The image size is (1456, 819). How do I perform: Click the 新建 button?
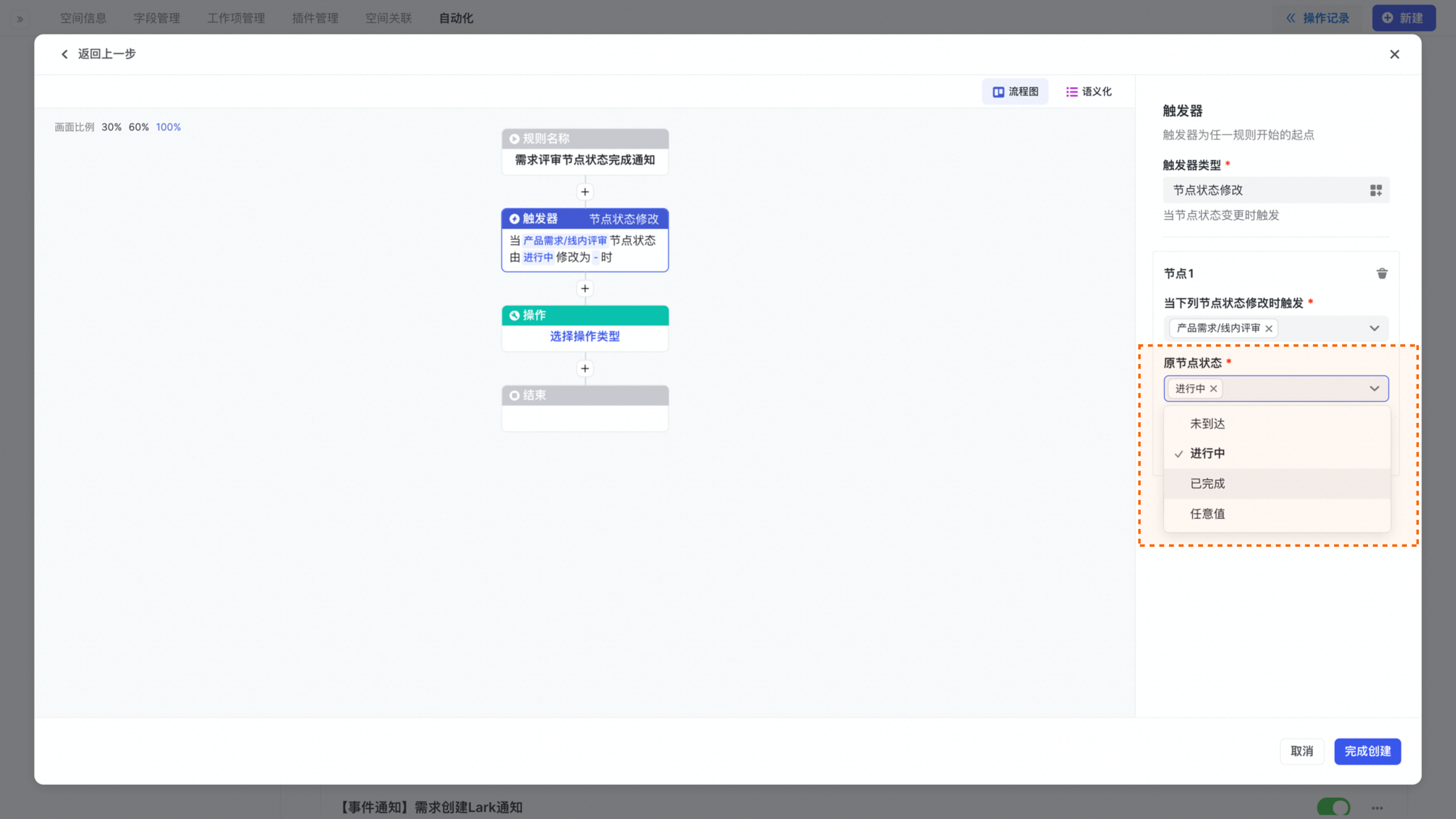[x=1403, y=18]
